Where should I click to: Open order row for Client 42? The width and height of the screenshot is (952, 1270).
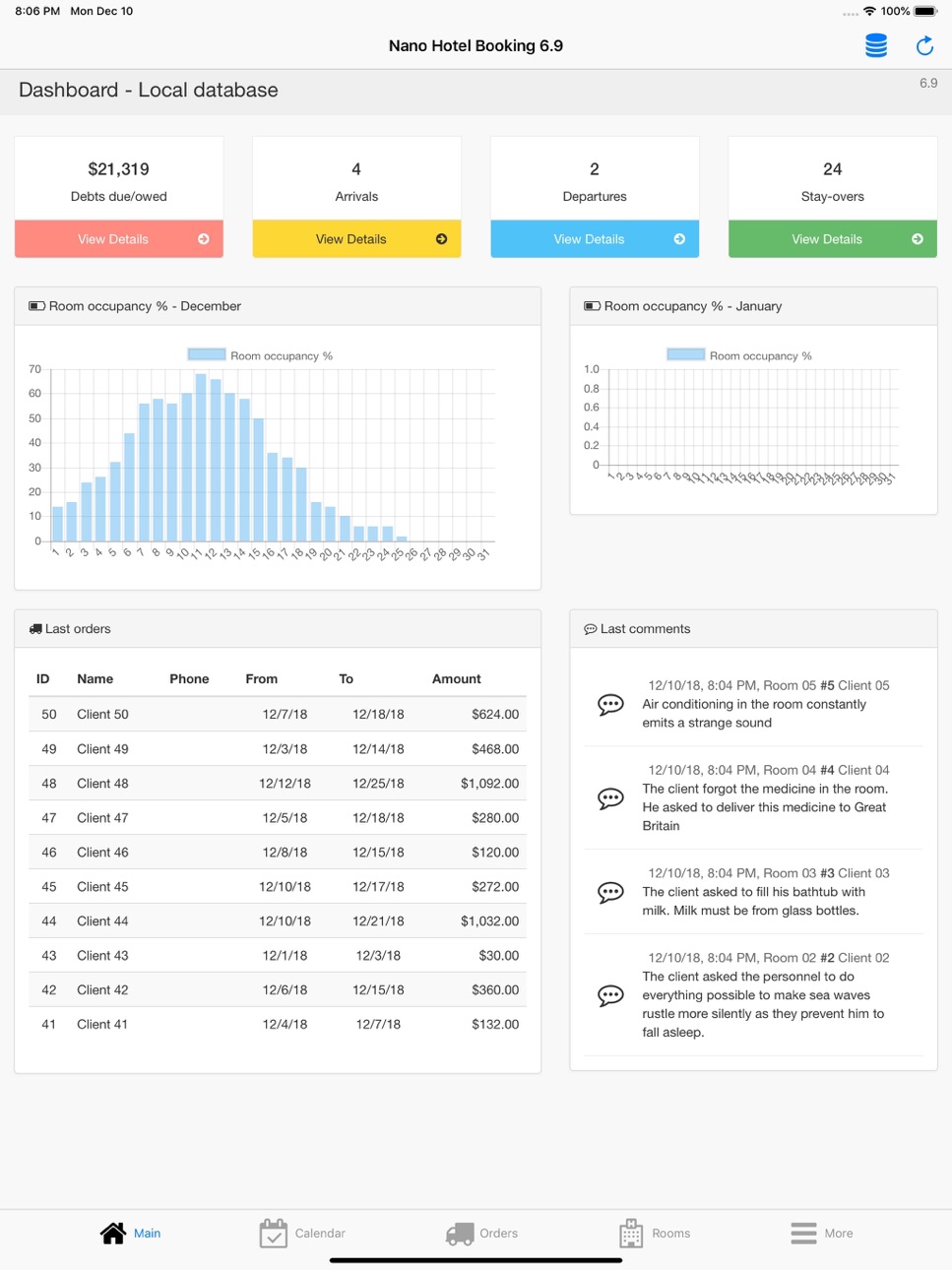click(x=278, y=990)
